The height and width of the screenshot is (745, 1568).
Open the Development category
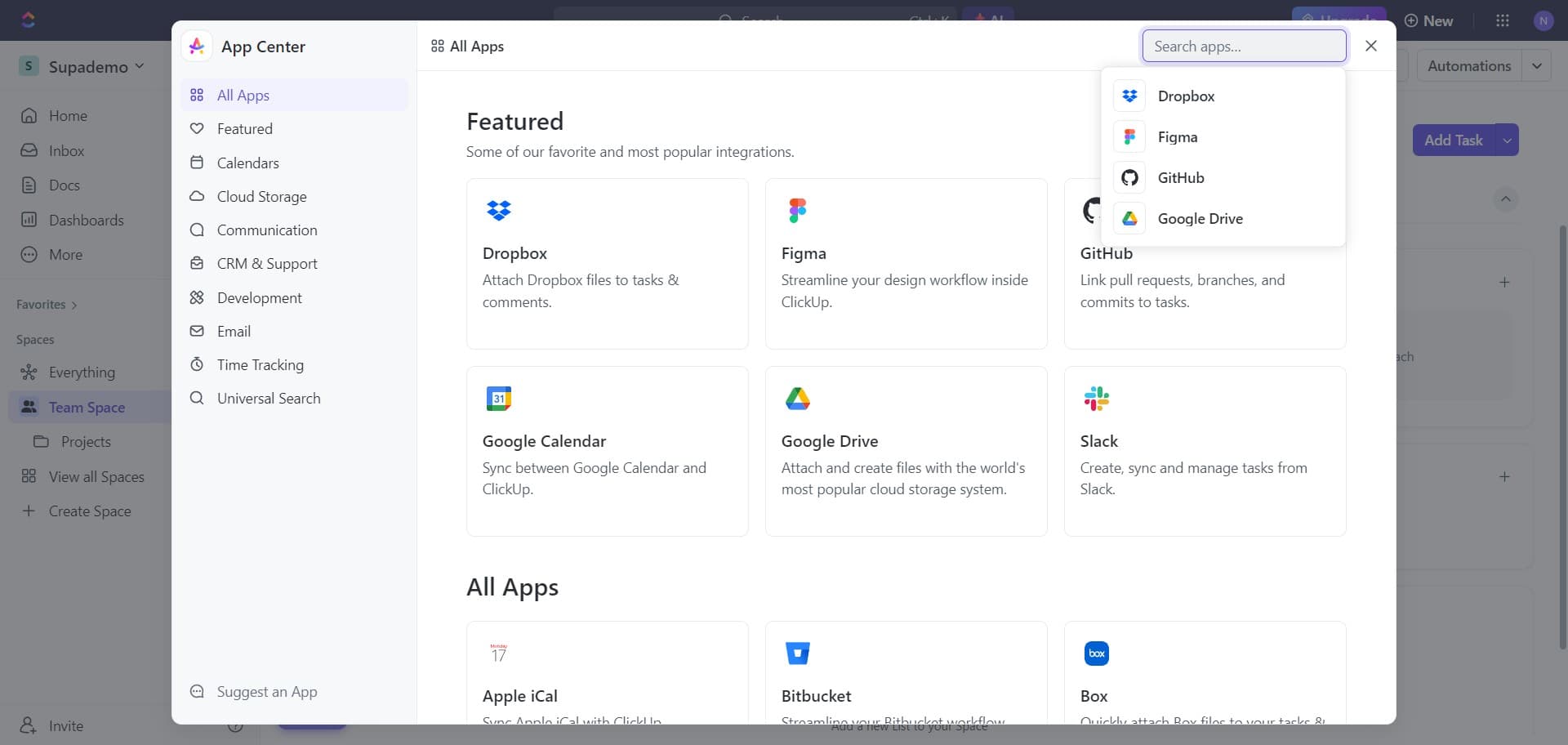pyautogui.click(x=261, y=297)
